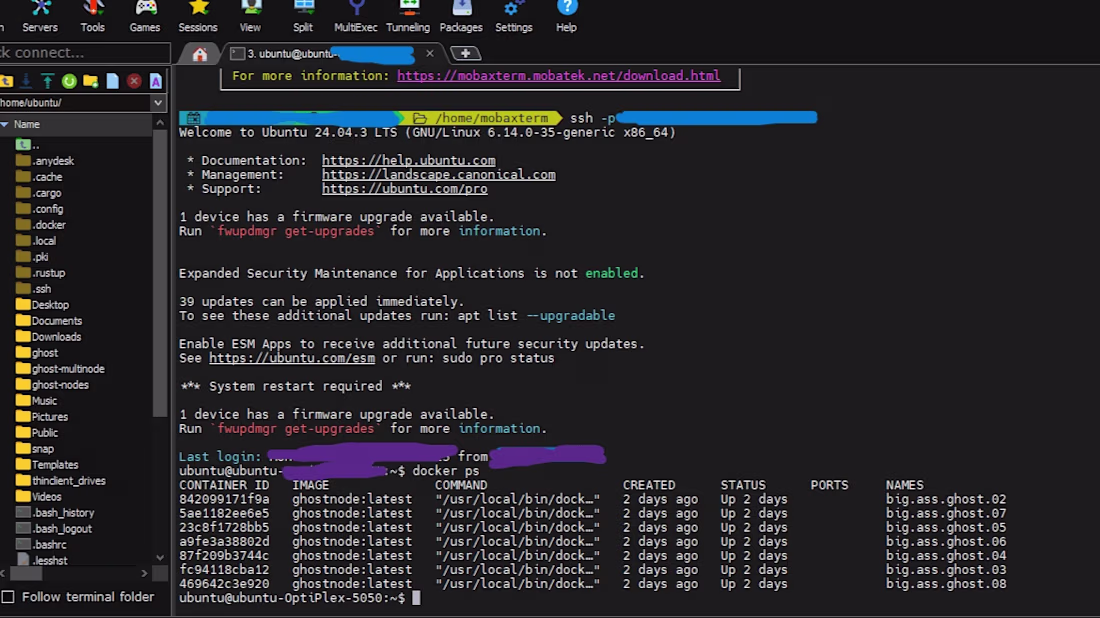Select the .docker folder
The image size is (1100, 618).
click(41, 225)
